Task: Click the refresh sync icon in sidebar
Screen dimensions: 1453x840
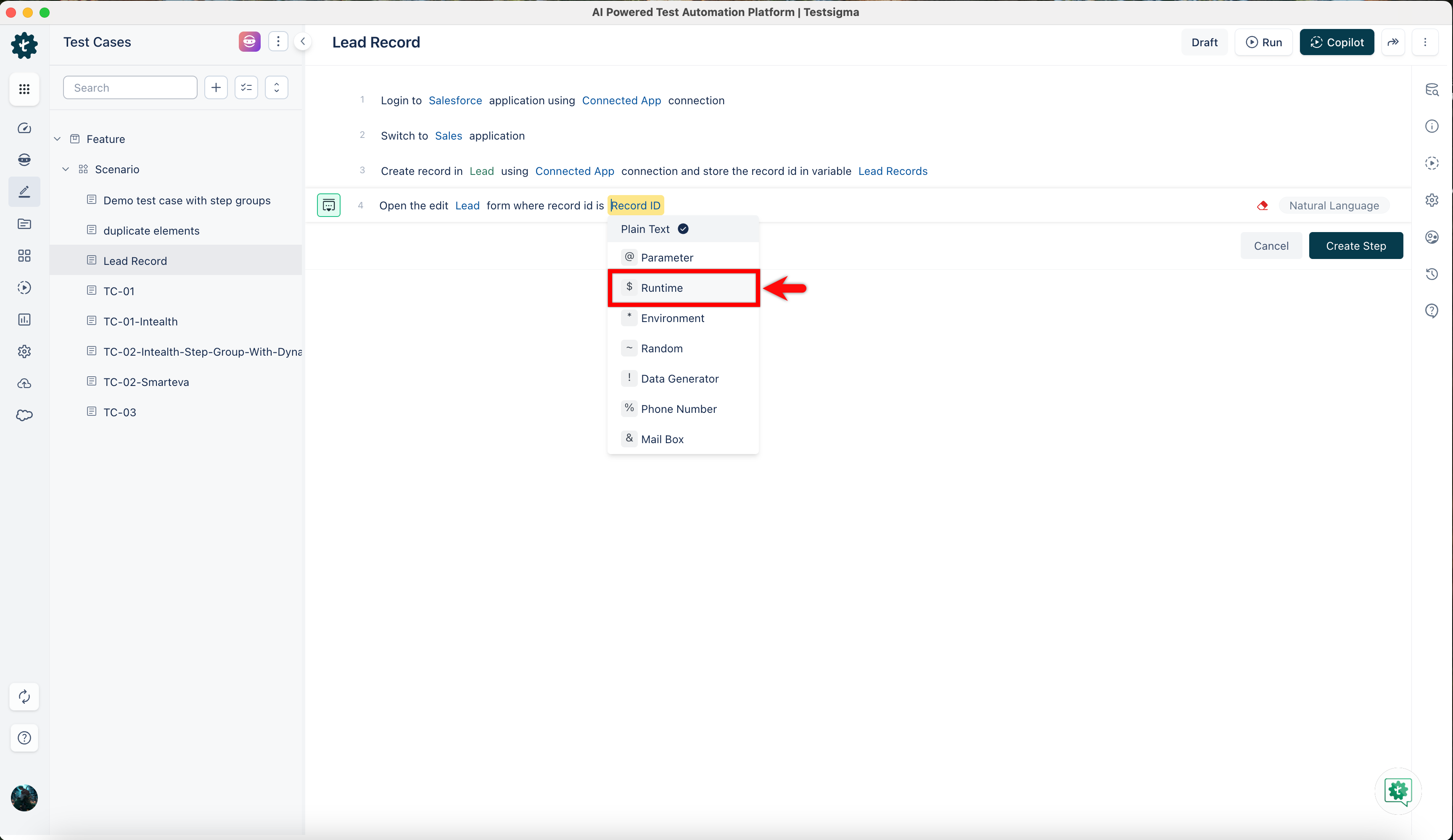Action: [24, 697]
